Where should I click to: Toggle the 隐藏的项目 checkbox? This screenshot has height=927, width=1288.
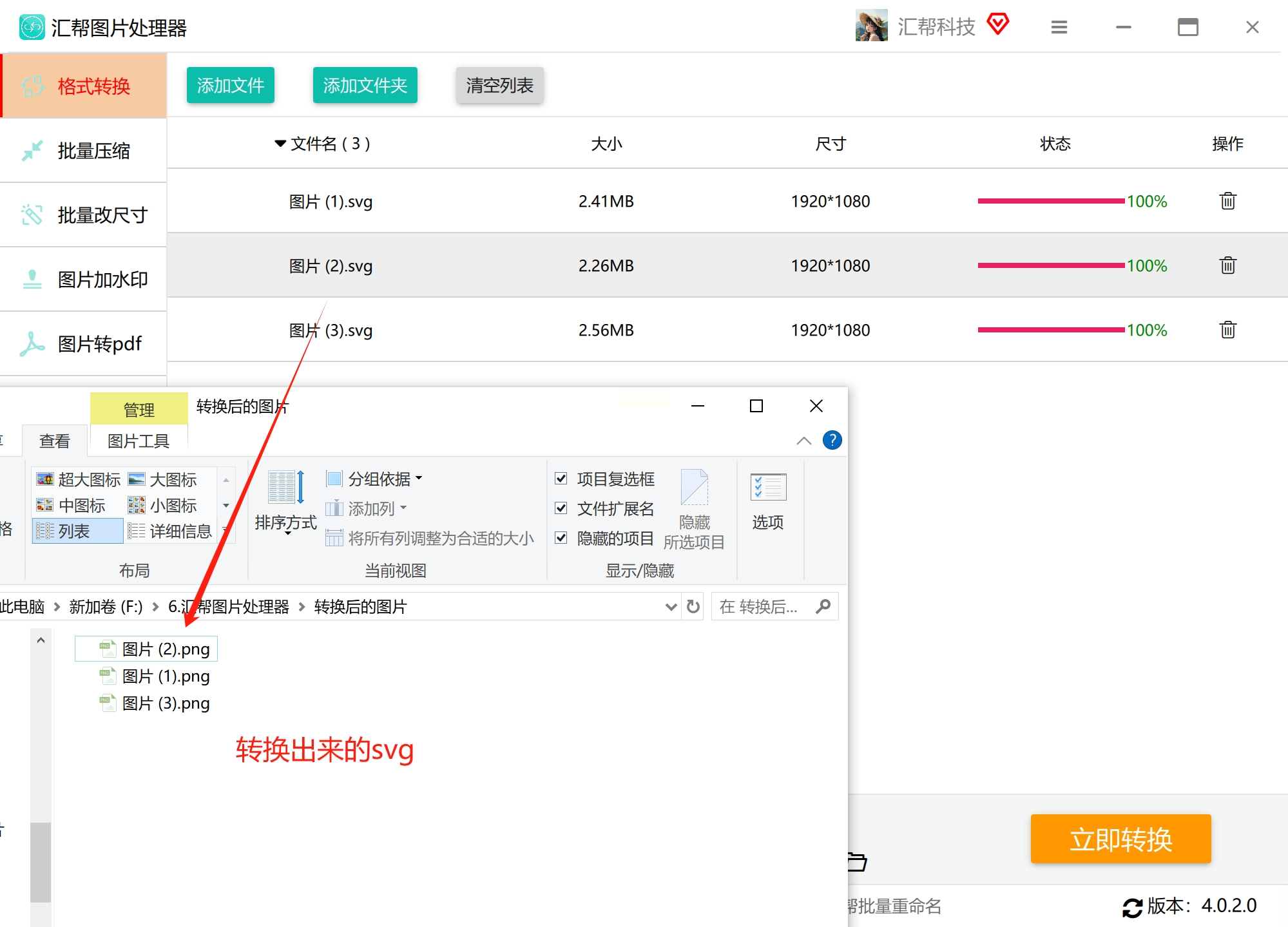(x=561, y=538)
